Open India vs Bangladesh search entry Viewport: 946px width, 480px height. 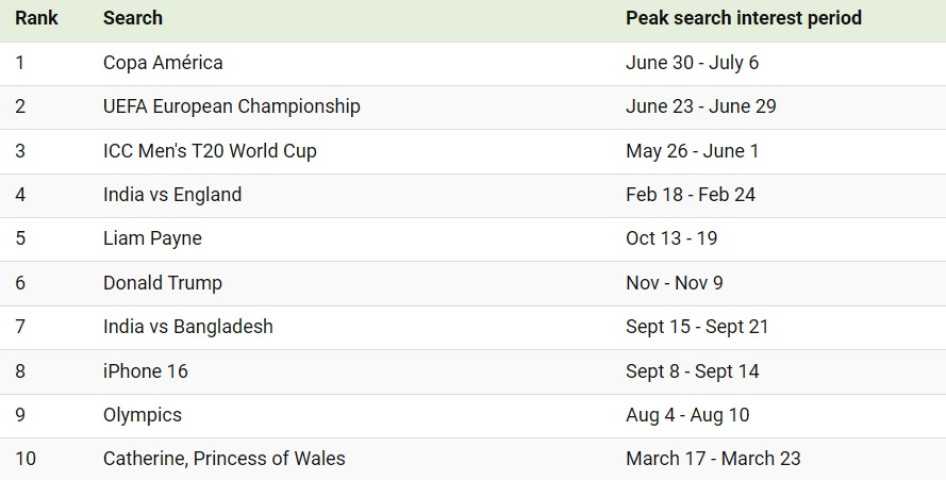coord(188,327)
